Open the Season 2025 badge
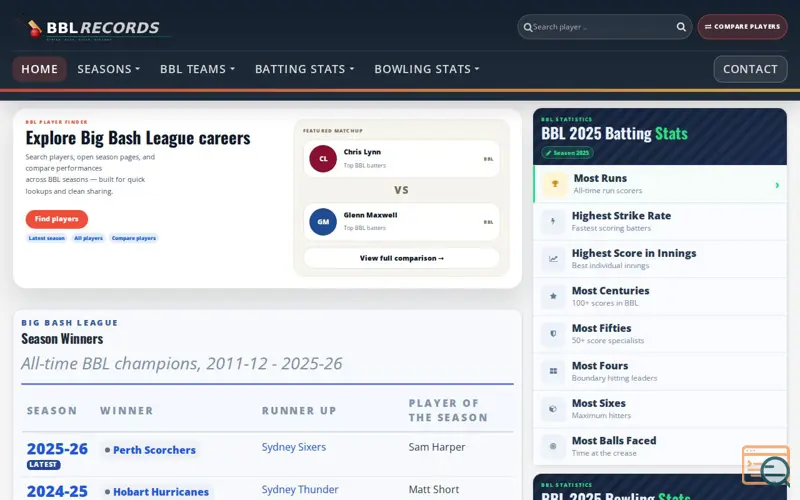The width and height of the screenshot is (800, 500). point(567,153)
